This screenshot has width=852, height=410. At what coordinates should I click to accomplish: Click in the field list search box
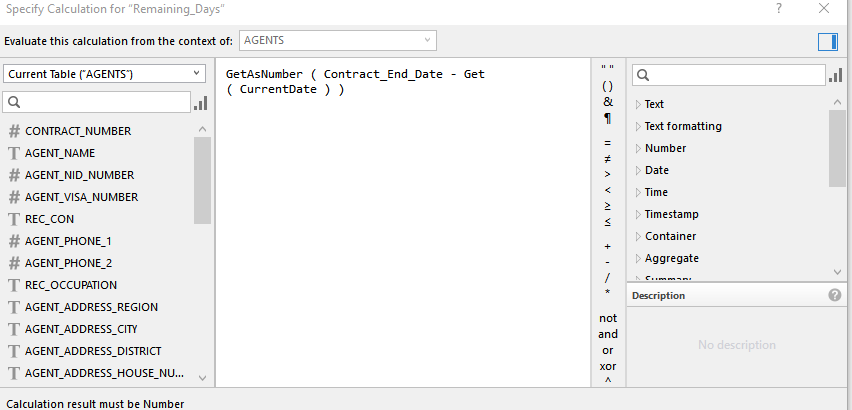click(x=97, y=102)
